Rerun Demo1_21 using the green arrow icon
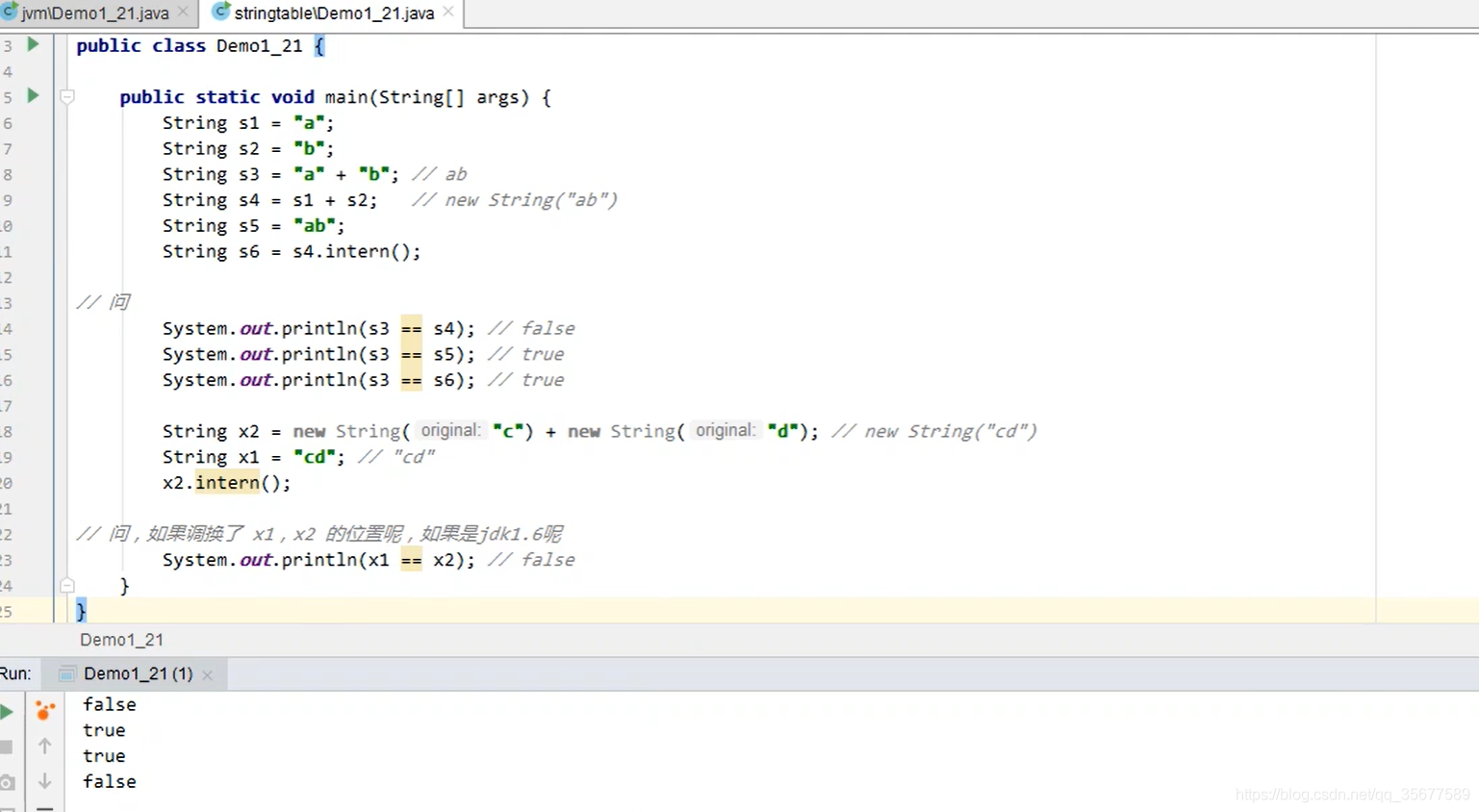The width and height of the screenshot is (1479, 812). click(x=8, y=710)
